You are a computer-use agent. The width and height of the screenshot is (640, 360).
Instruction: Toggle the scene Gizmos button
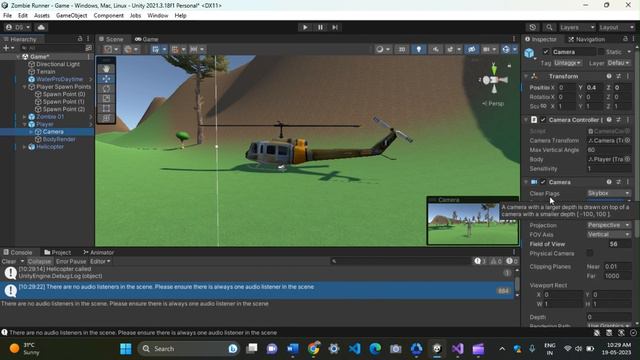[x=506, y=49]
